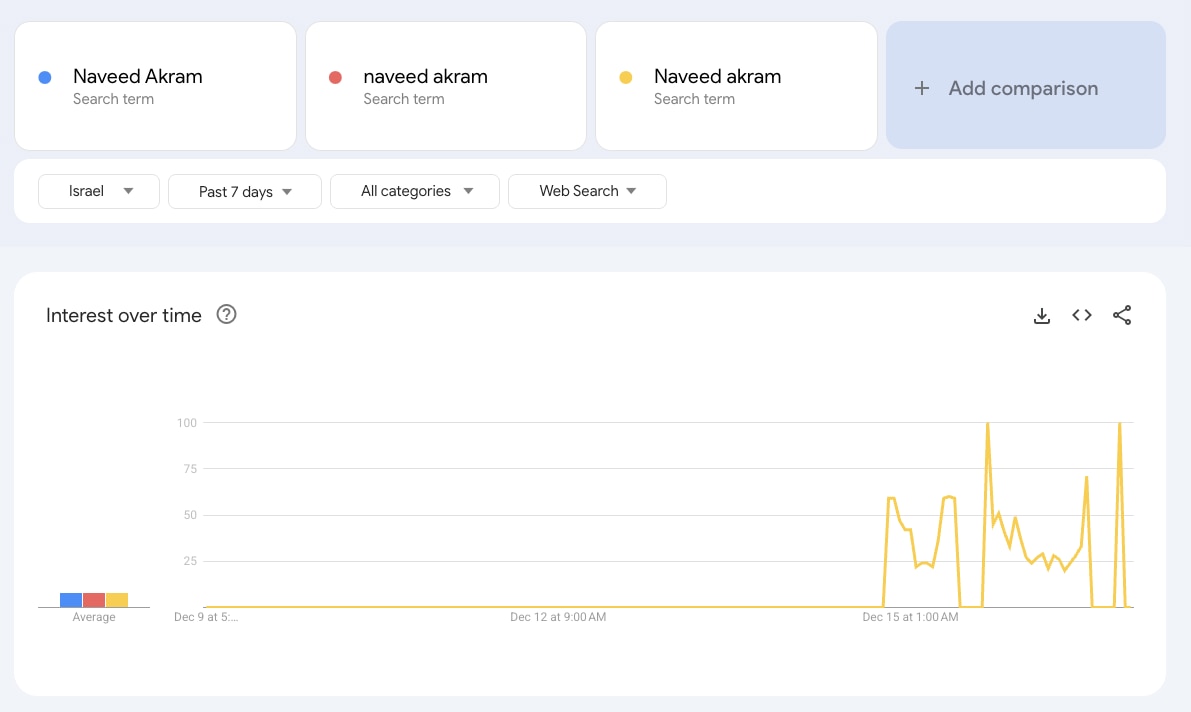Open the Past 7 days time range dropdown
1191x712 pixels.
[x=244, y=191]
